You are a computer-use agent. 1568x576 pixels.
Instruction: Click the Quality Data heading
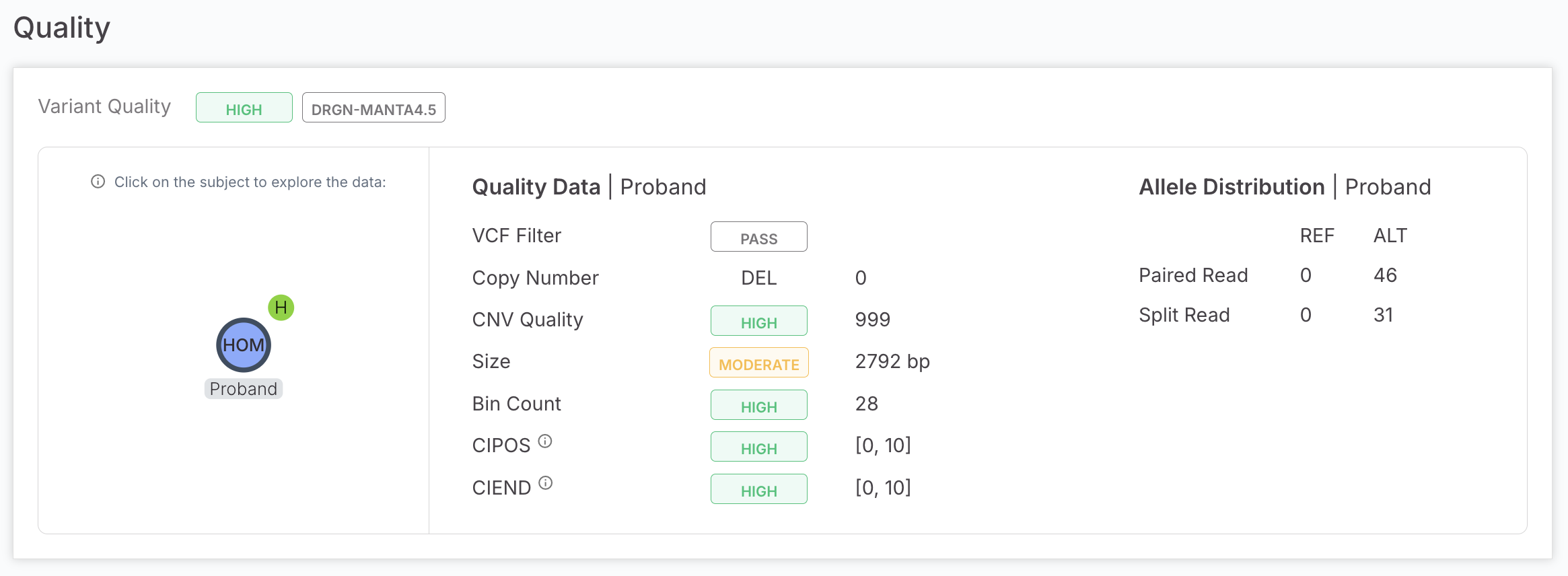536,187
